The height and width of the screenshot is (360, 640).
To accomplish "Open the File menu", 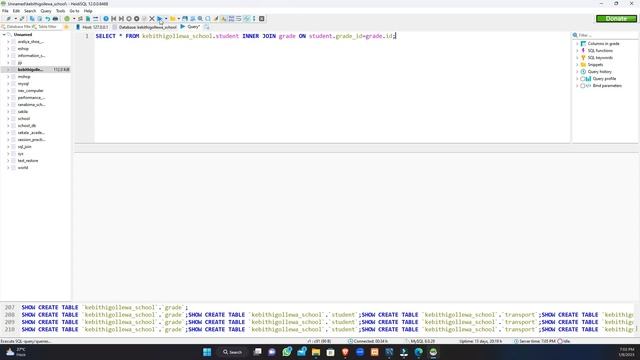I will coord(5,11).
